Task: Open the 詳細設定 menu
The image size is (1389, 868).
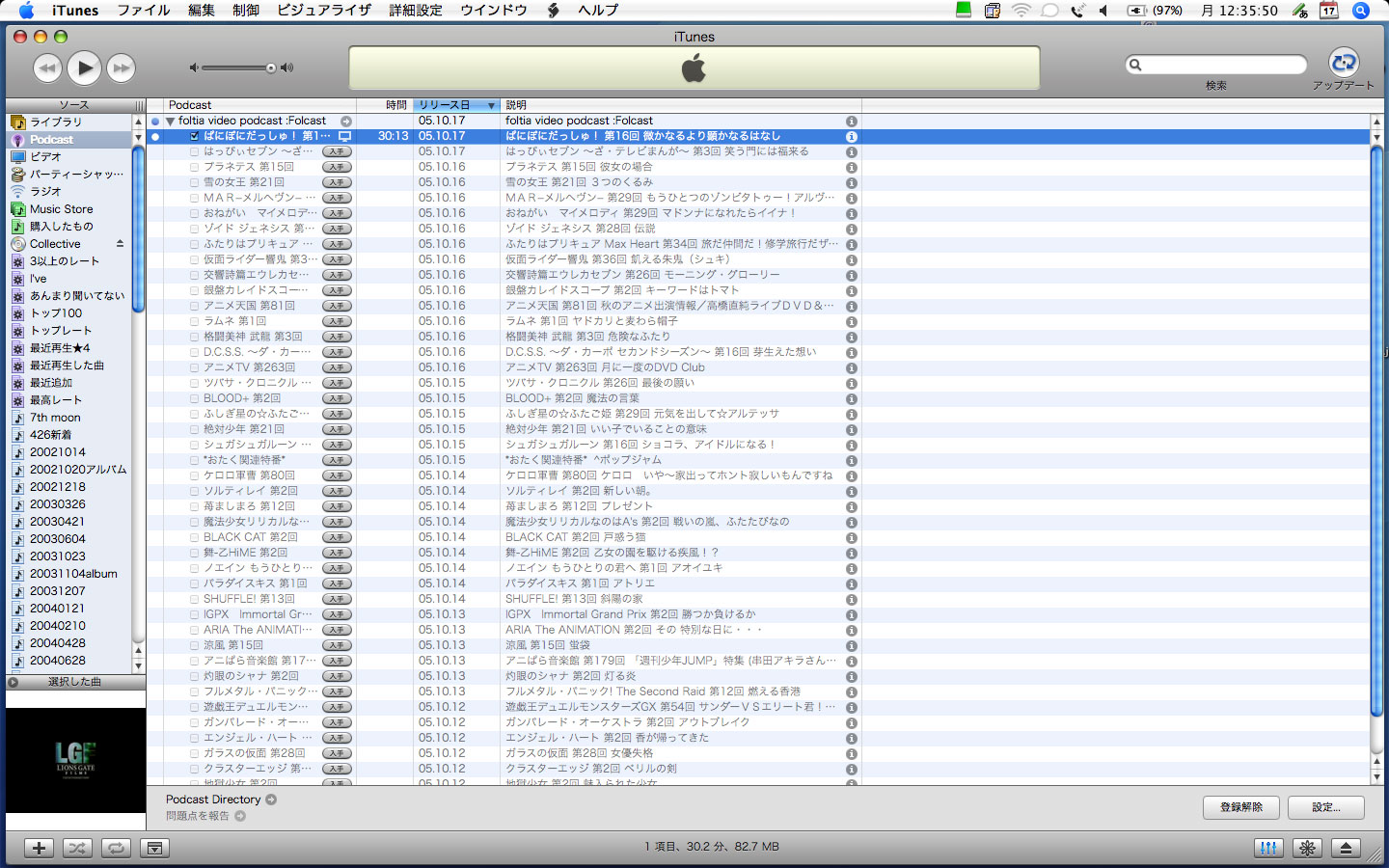Action: tap(416, 11)
